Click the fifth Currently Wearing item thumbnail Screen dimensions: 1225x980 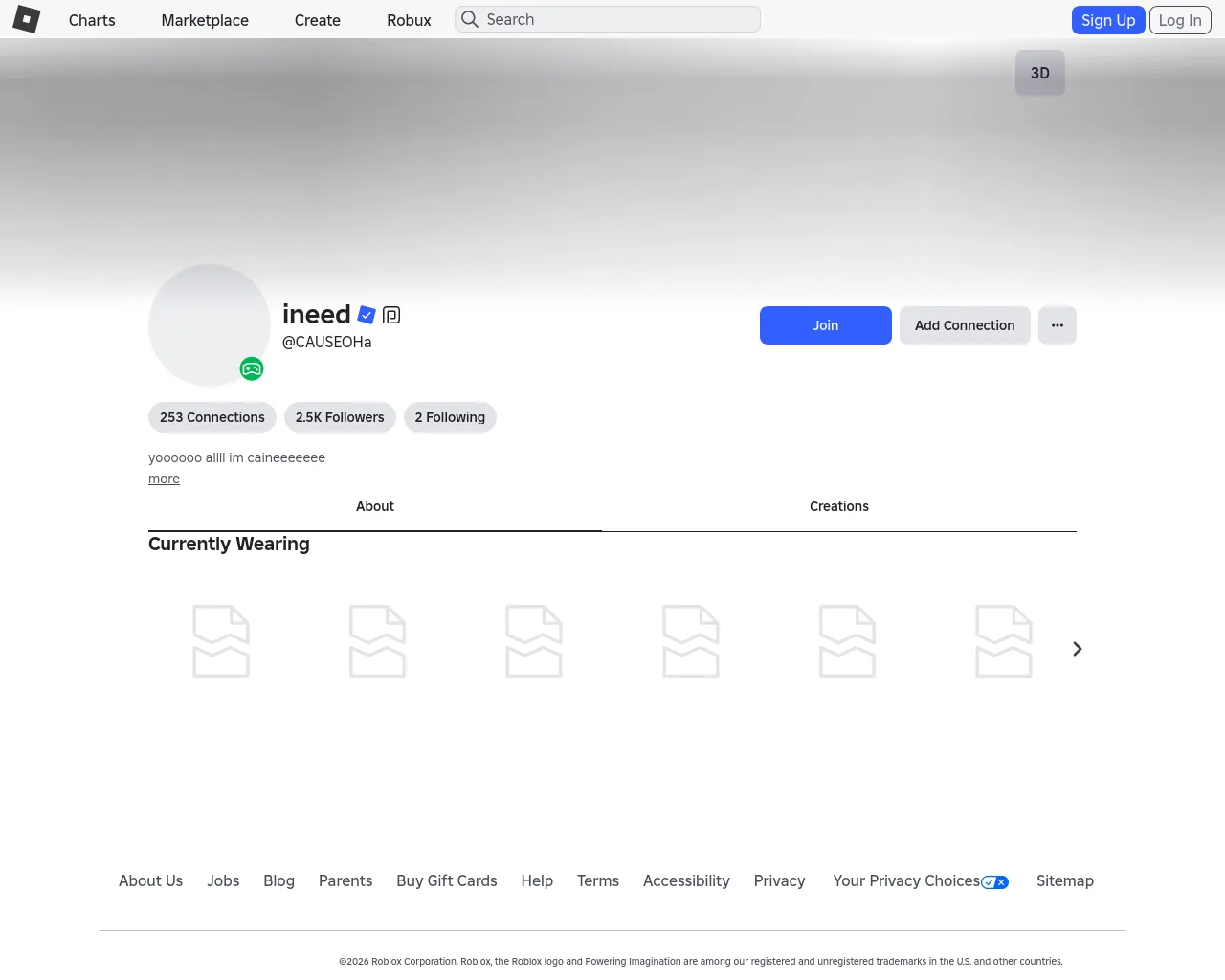(847, 641)
